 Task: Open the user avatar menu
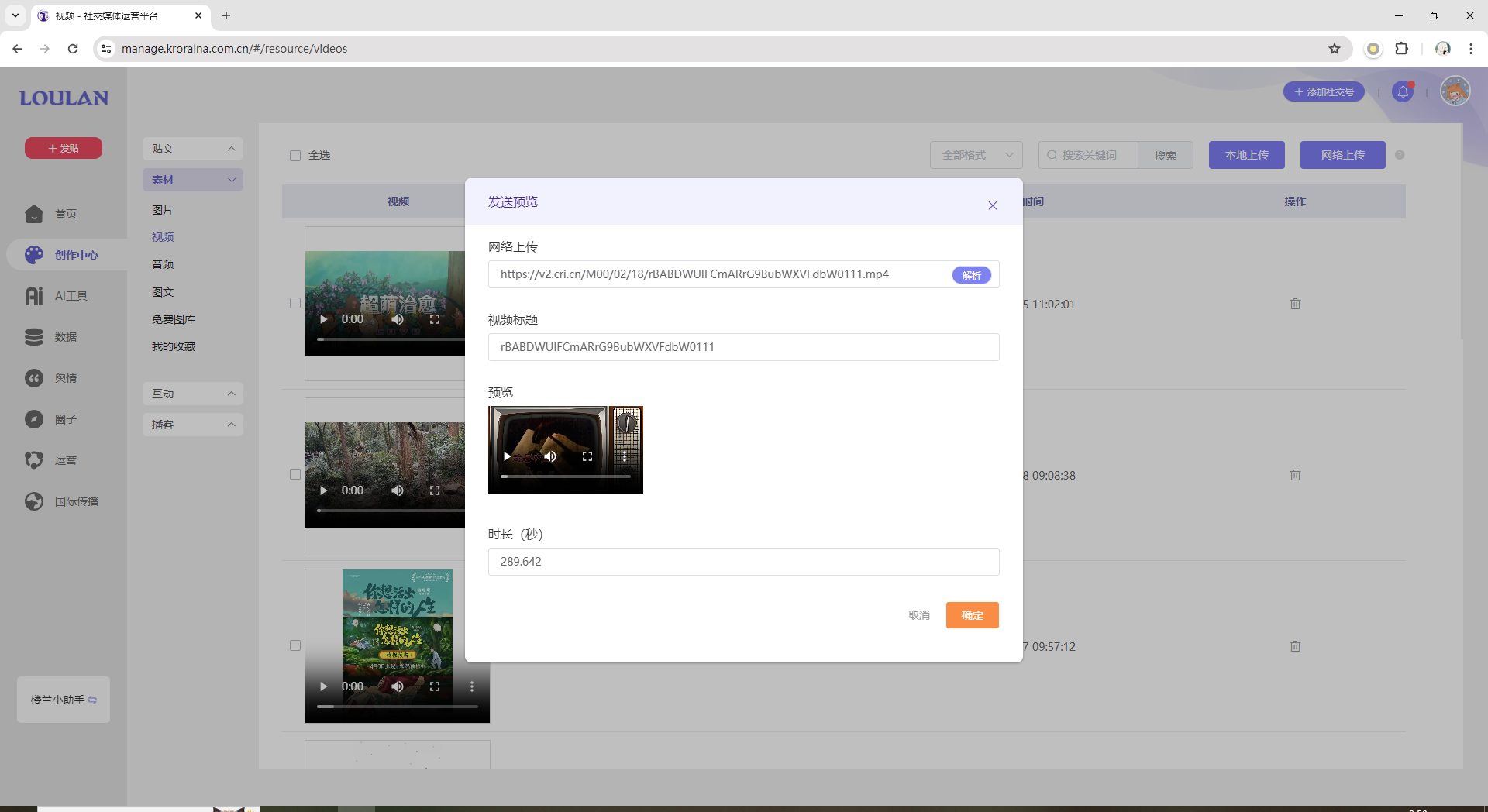[1455, 91]
